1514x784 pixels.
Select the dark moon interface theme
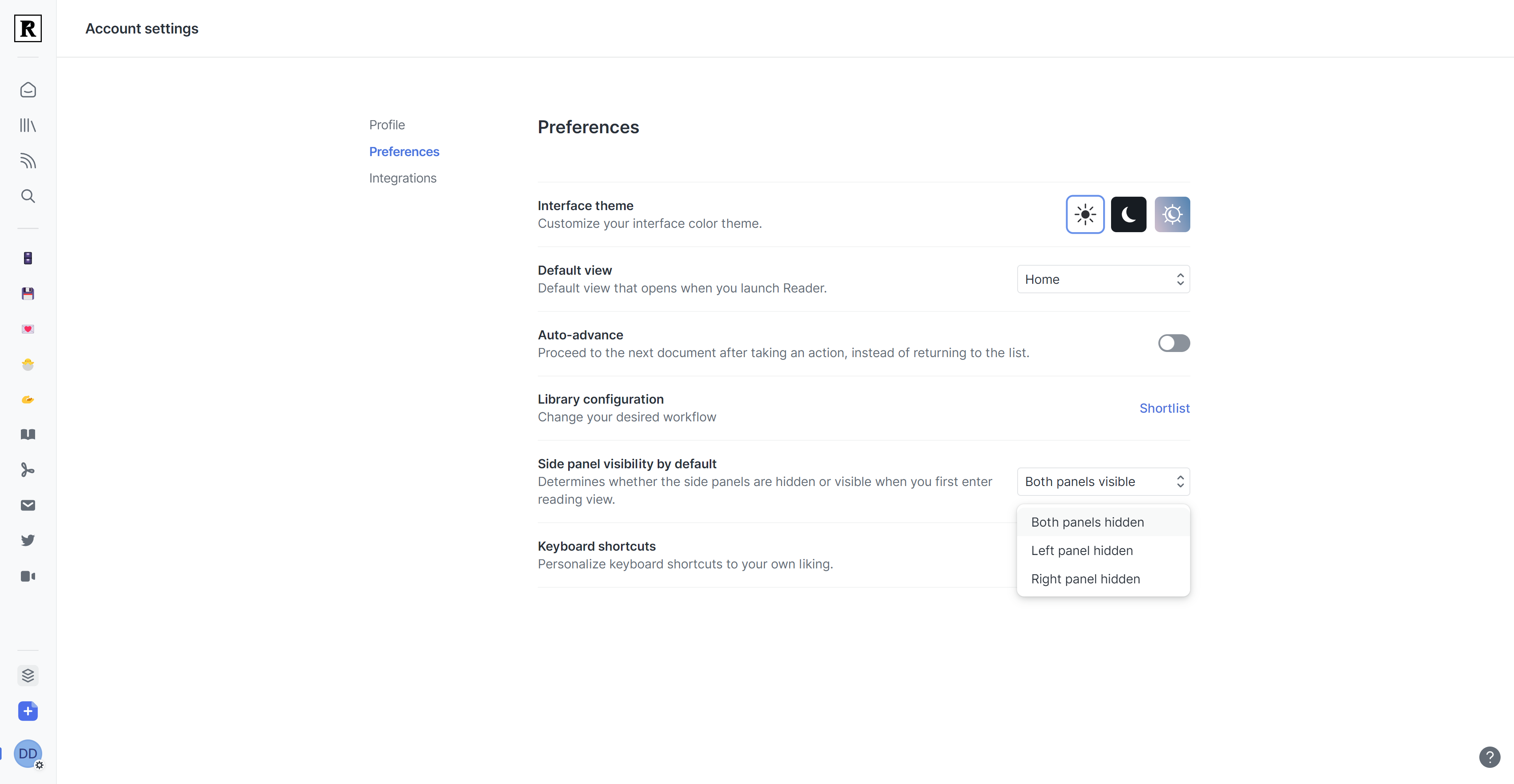pos(1128,214)
